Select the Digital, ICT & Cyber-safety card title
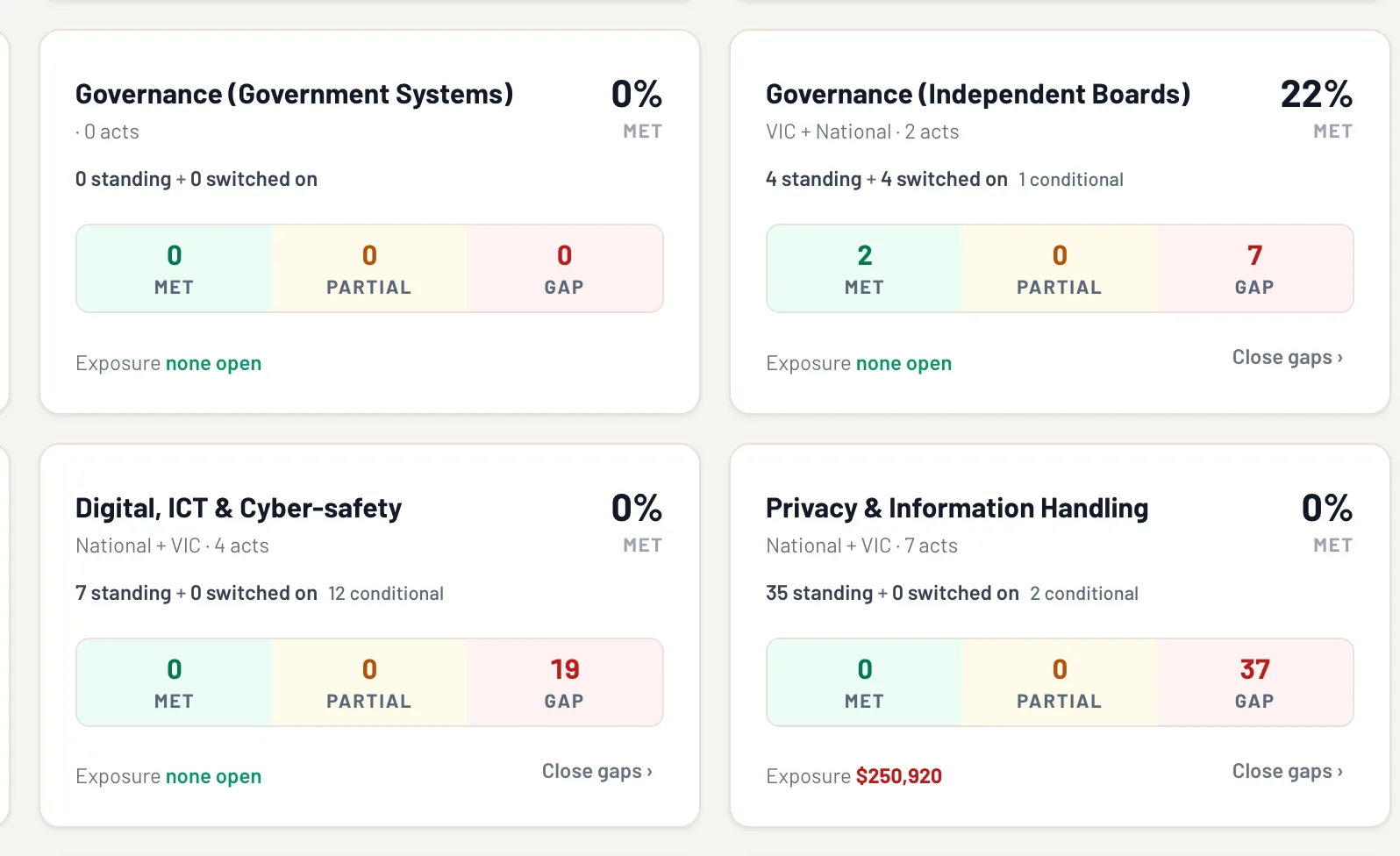Image resolution: width=1400 pixels, height=856 pixels. tap(239, 508)
